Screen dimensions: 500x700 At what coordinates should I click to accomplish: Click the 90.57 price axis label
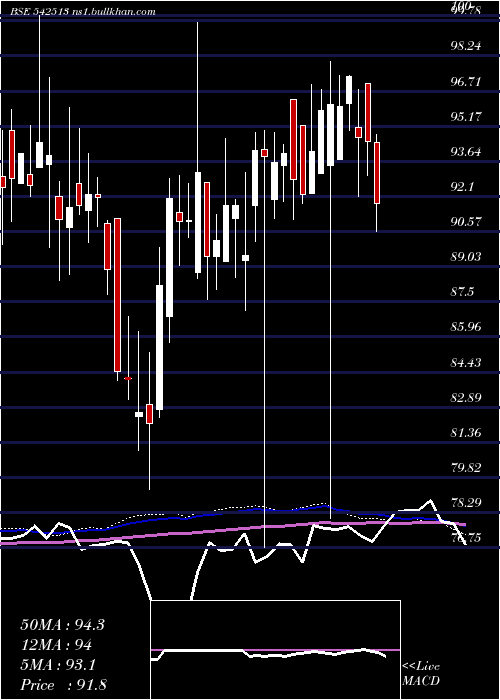click(x=467, y=222)
